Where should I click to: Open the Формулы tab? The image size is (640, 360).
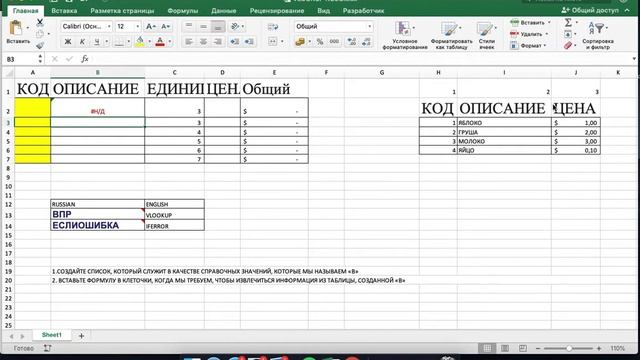tap(182, 11)
